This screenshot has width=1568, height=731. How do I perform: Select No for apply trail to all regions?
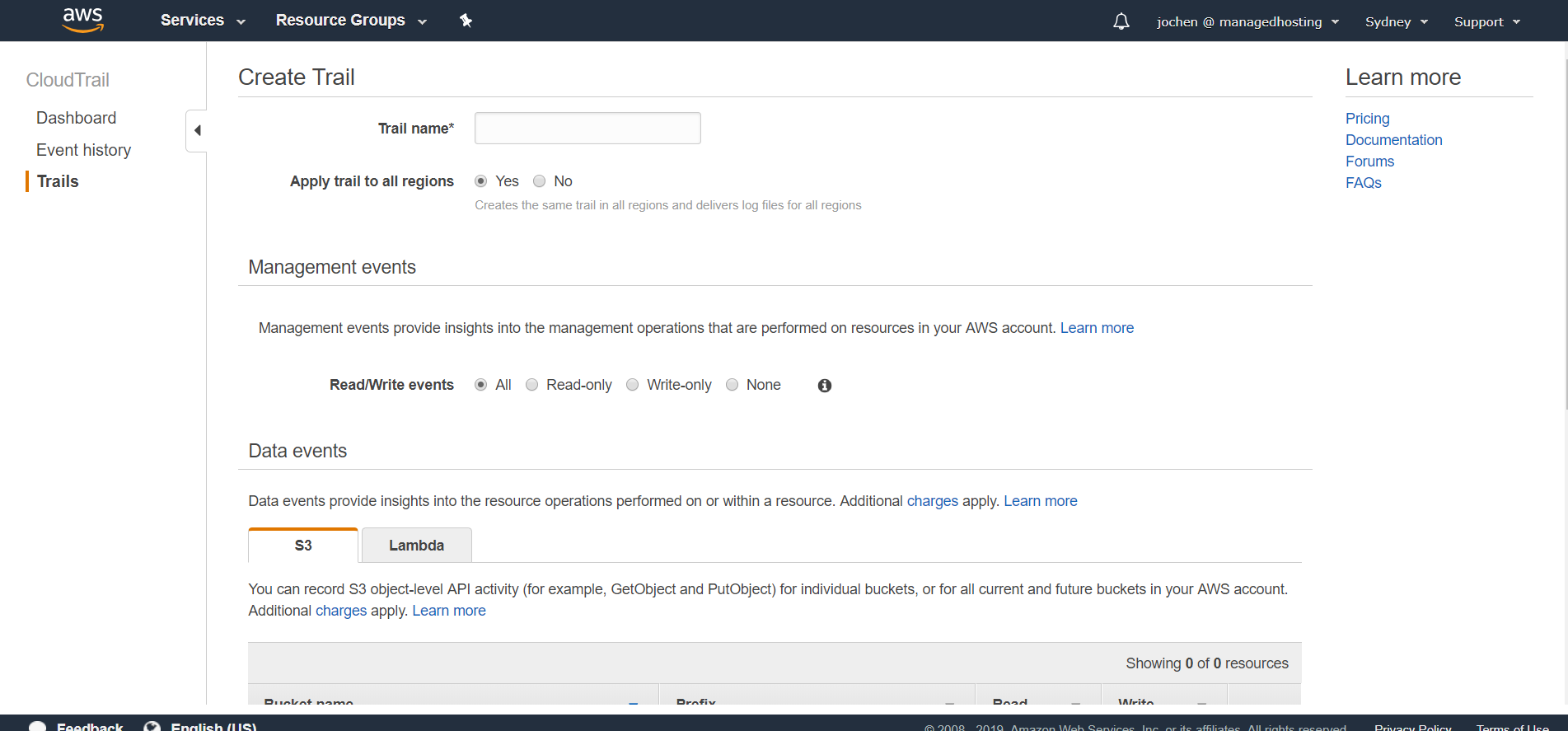(540, 181)
